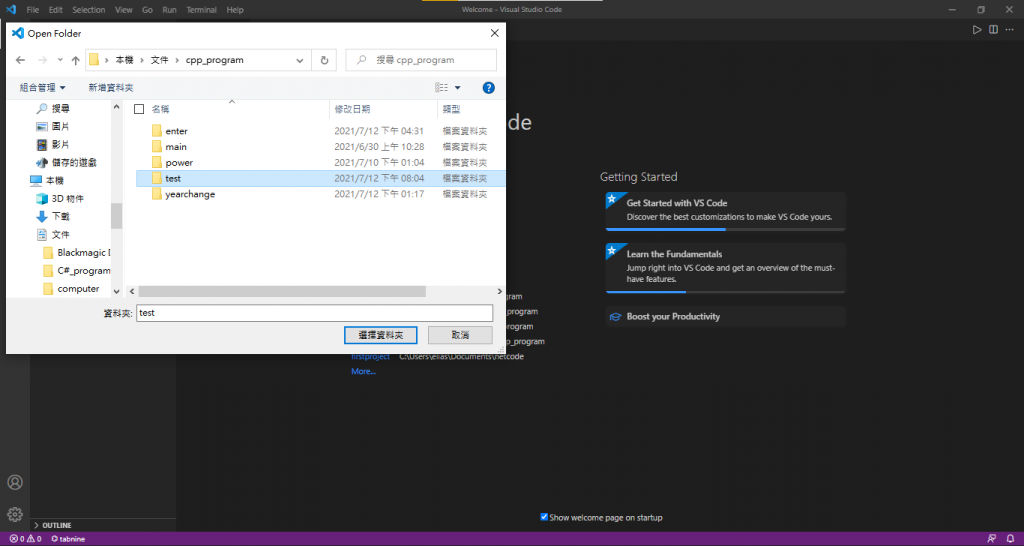Screen dimensions: 1024x546
Task: Click the 新增資料夾 button
Action: (x=111, y=88)
